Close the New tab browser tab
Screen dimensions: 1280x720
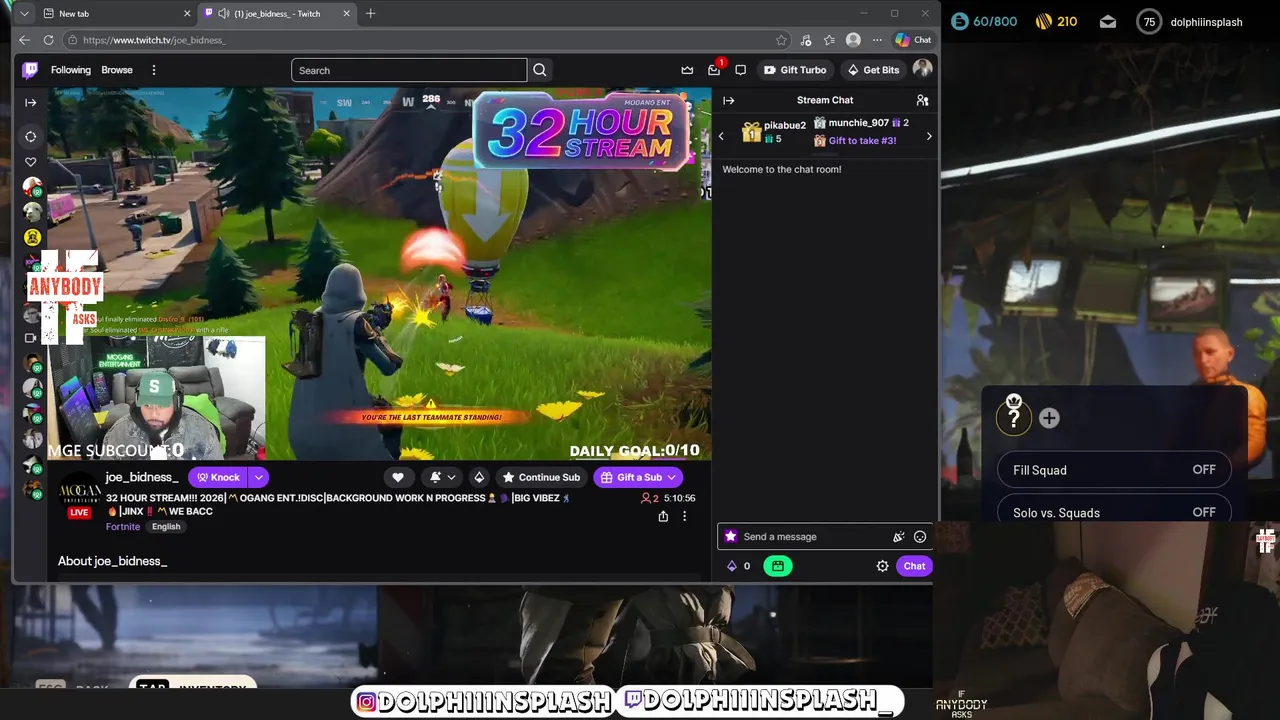click(x=187, y=13)
